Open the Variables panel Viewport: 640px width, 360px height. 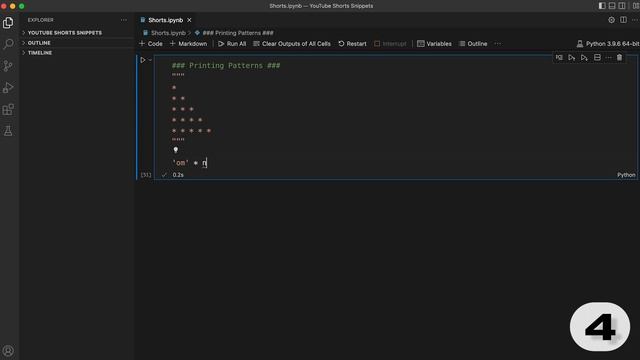pyautogui.click(x=434, y=44)
